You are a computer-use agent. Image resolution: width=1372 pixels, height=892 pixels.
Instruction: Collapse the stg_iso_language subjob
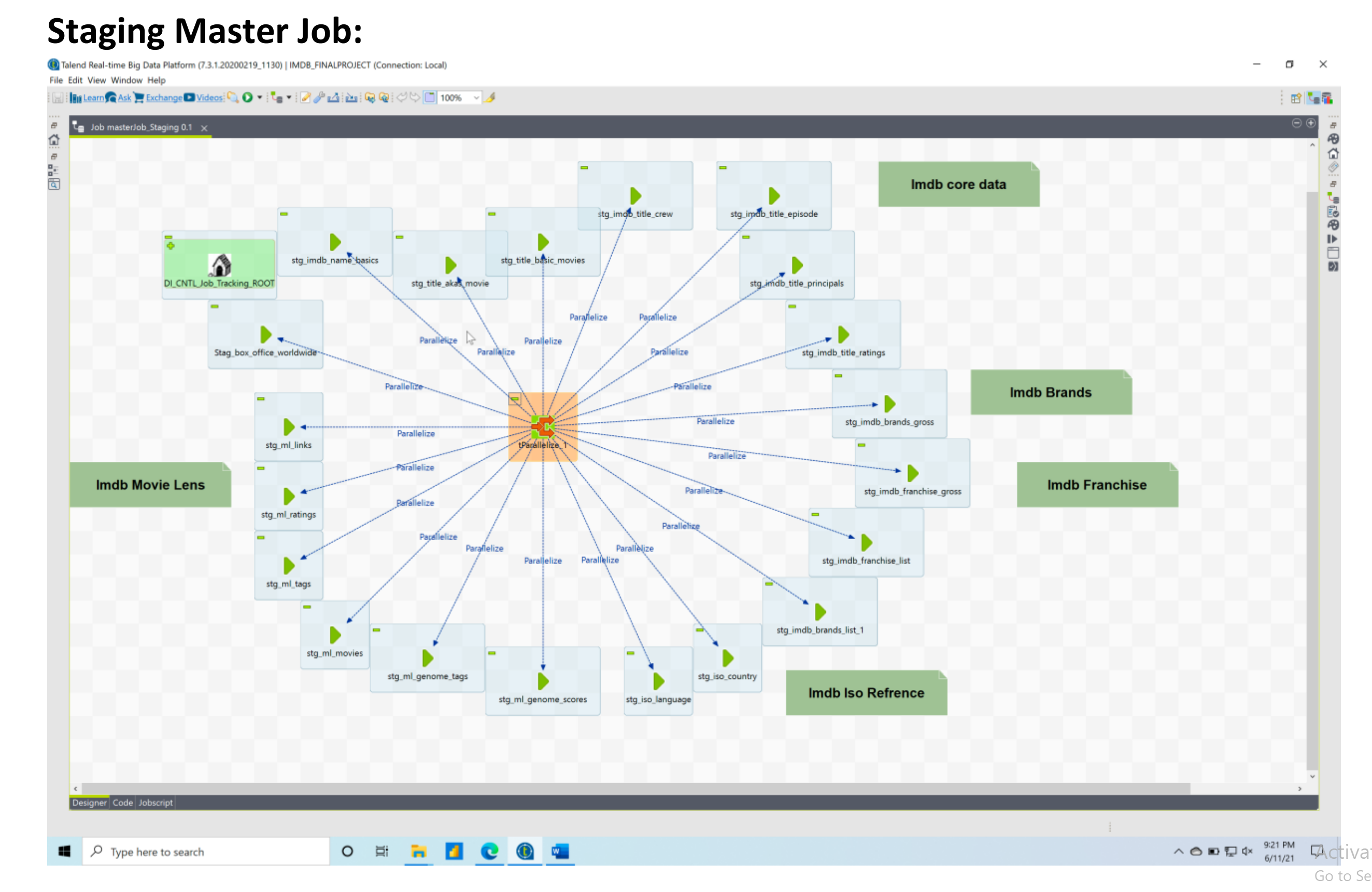[631, 653]
